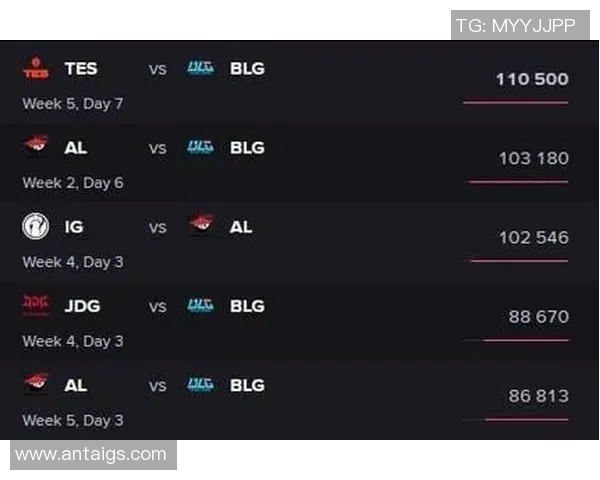
Task: Click the JDG team logo icon
Action: (36, 306)
